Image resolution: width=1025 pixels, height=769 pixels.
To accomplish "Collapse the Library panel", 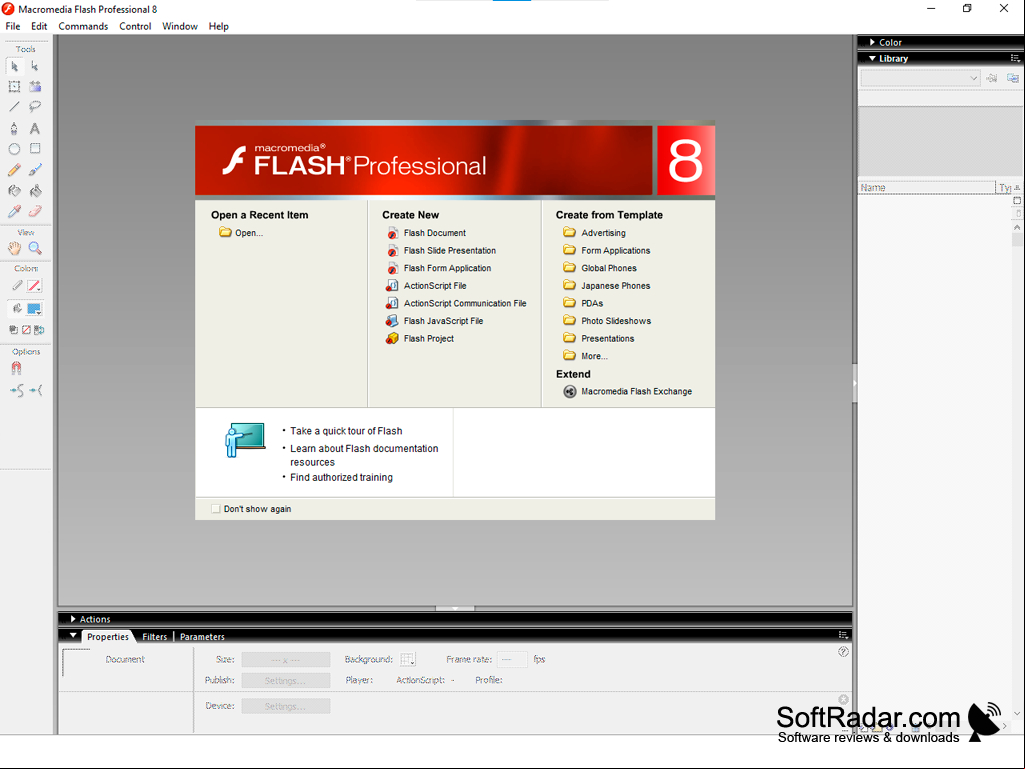I will (x=872, y=58).
